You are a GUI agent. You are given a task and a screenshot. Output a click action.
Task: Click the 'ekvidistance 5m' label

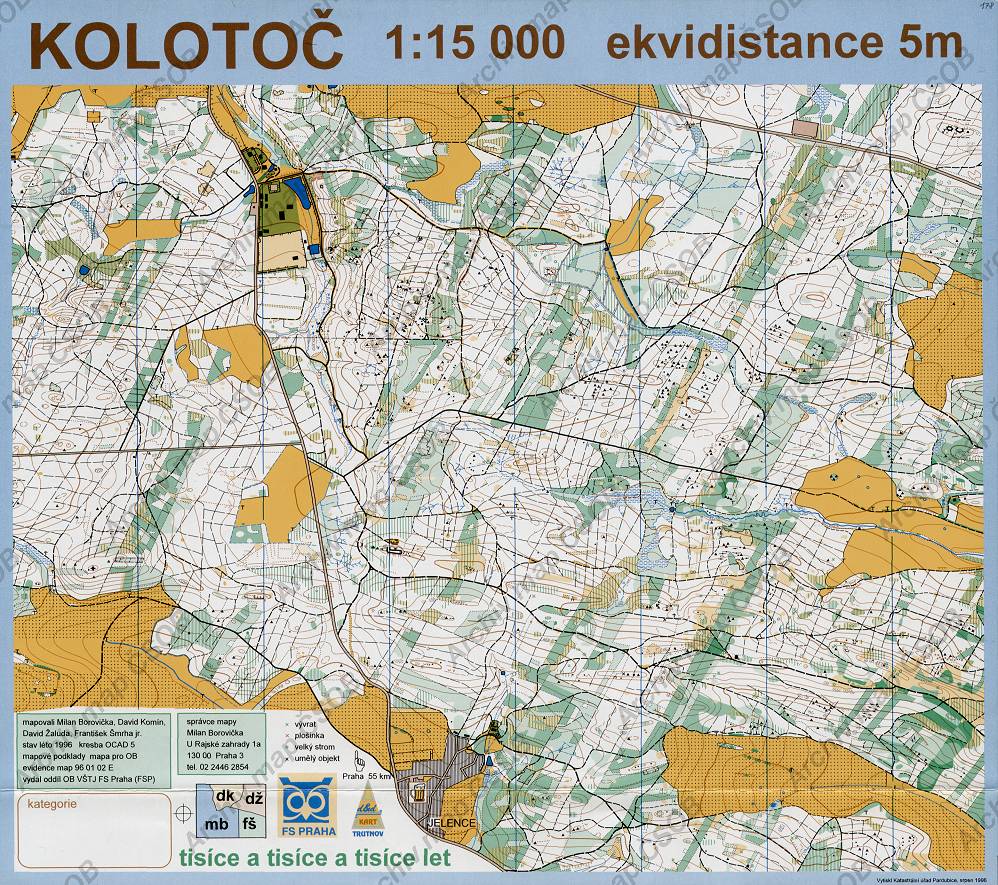click(784, 44)
